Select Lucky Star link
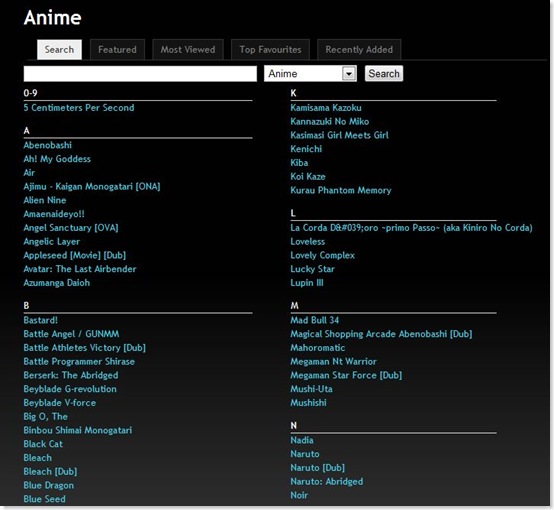The height and width of the screenshot is (510, 554). (x=313, y=269)
